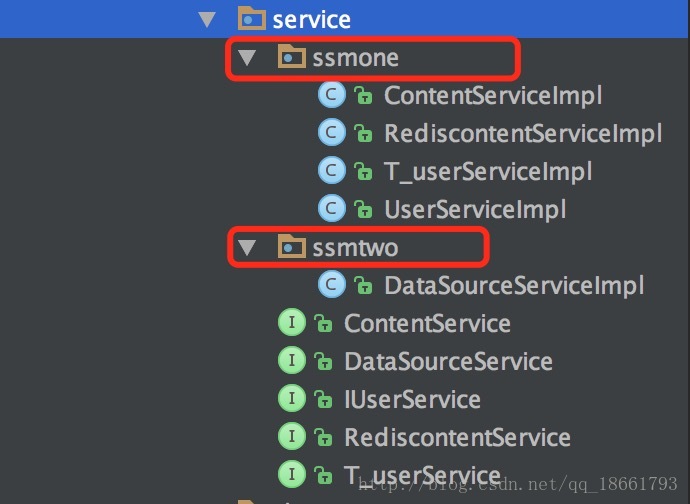Select the RediscontentService interface
Viewport: 690px width, 504px height.
click(x=457, y=437)
